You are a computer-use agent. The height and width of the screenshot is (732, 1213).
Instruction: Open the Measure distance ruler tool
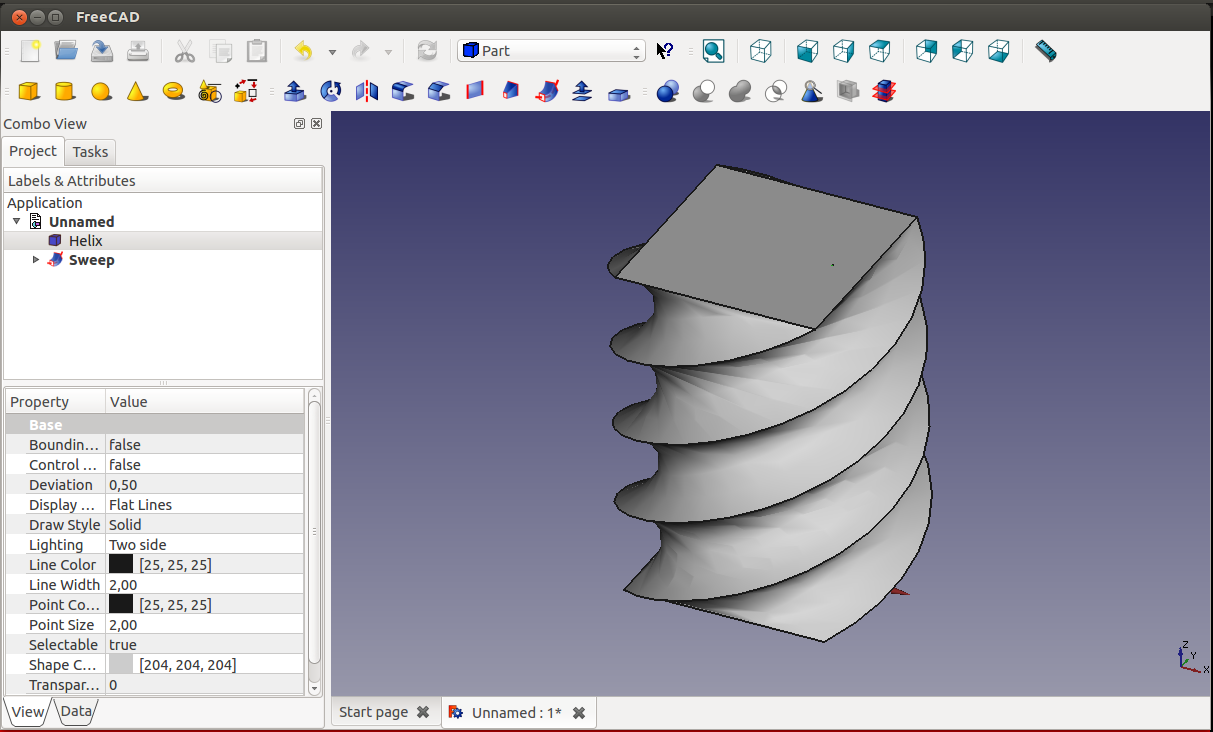(x=1045, y=51)
